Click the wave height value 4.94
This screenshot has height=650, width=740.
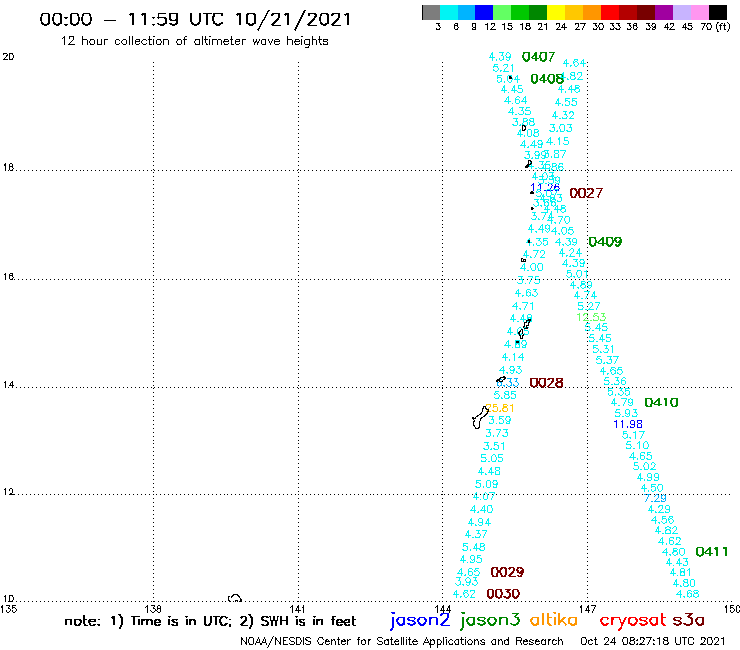tap(479, 522)
